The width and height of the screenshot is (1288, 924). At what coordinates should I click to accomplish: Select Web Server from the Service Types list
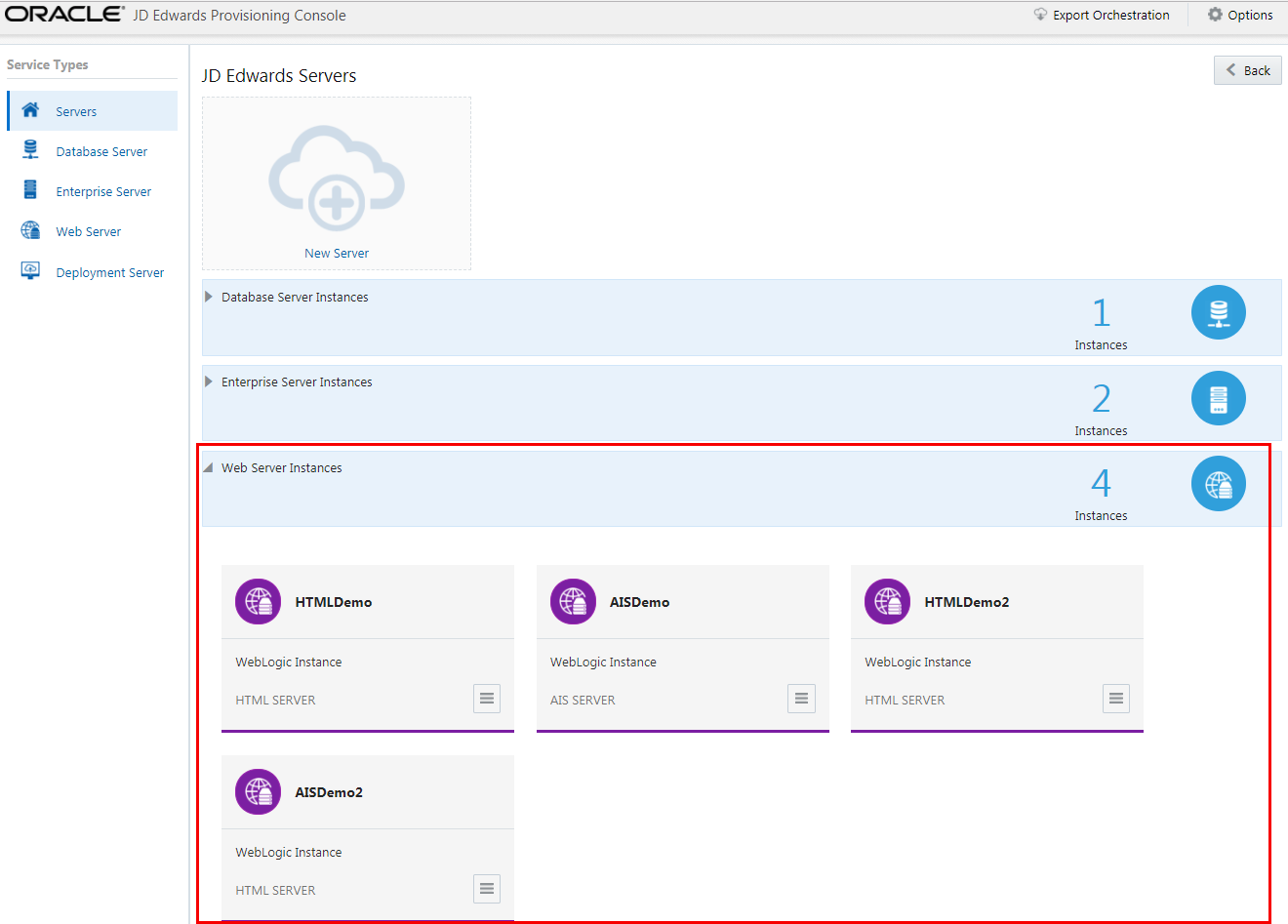(x=88, y=231)
